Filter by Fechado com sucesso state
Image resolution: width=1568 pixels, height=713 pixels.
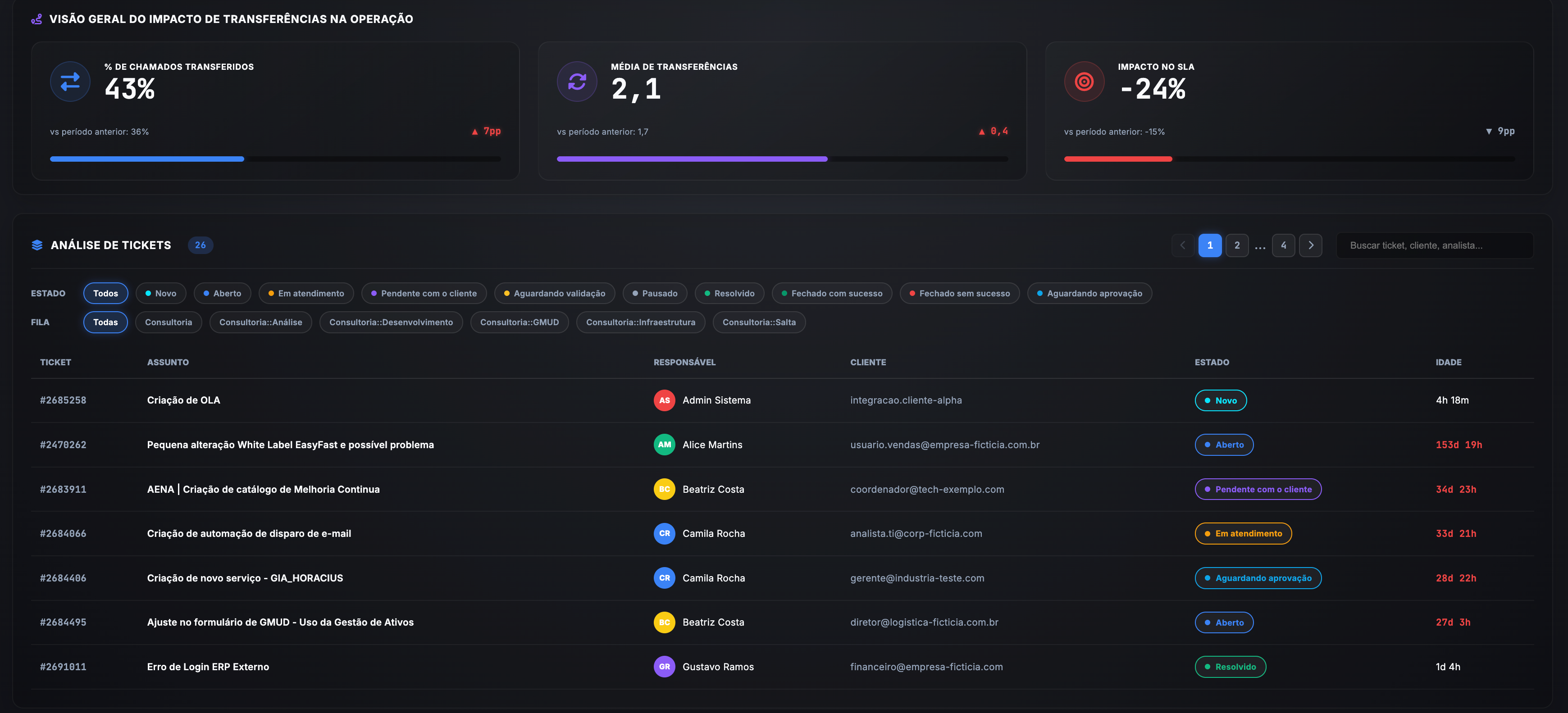[831, 293]
